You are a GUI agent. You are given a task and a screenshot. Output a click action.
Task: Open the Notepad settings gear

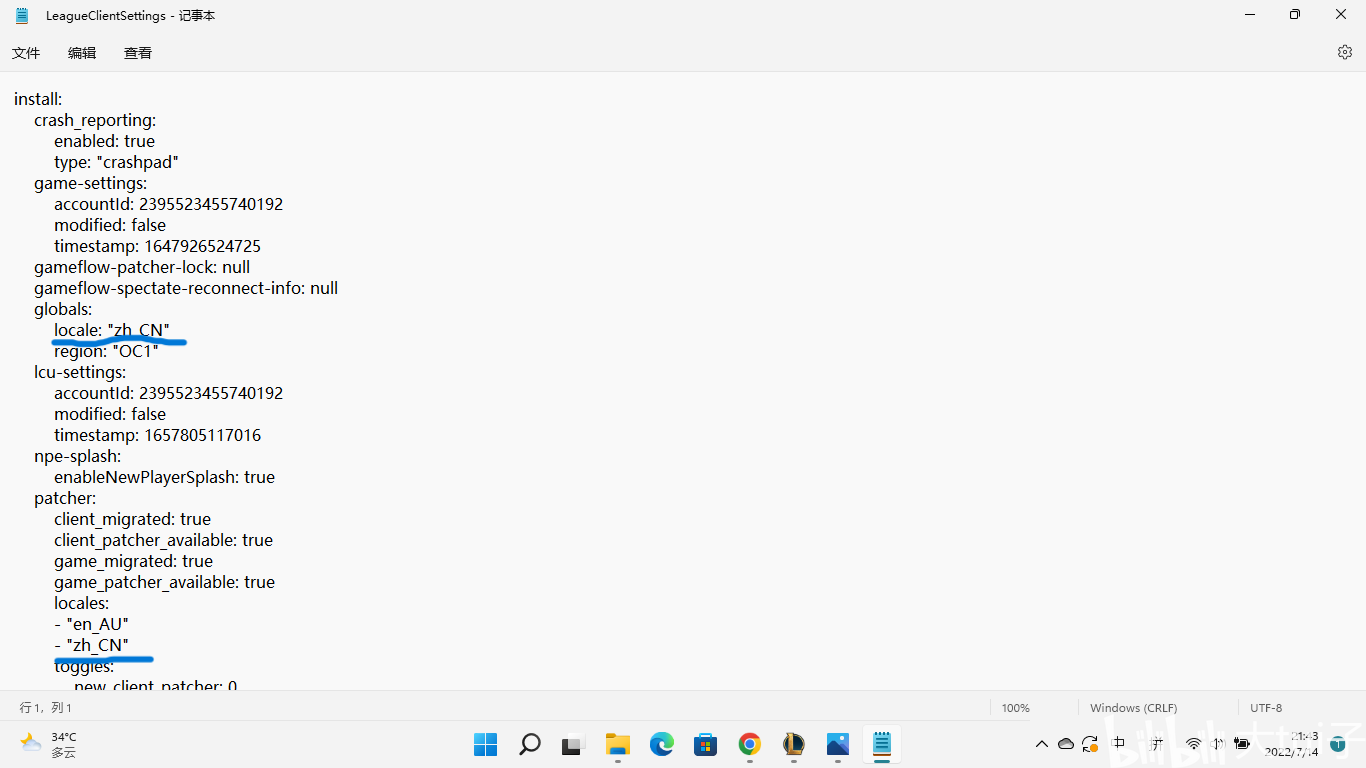(1345, 52)
